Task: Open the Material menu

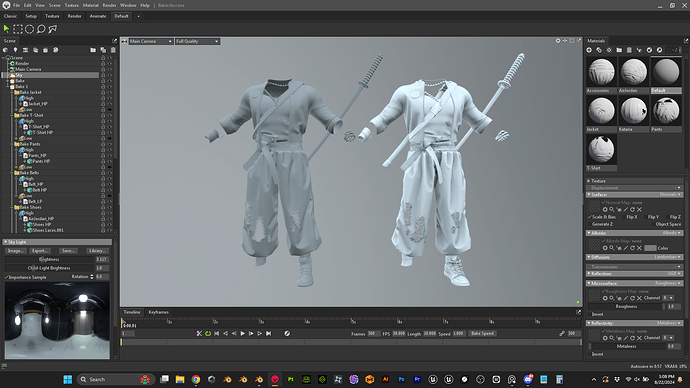Action: click(90, 5)
